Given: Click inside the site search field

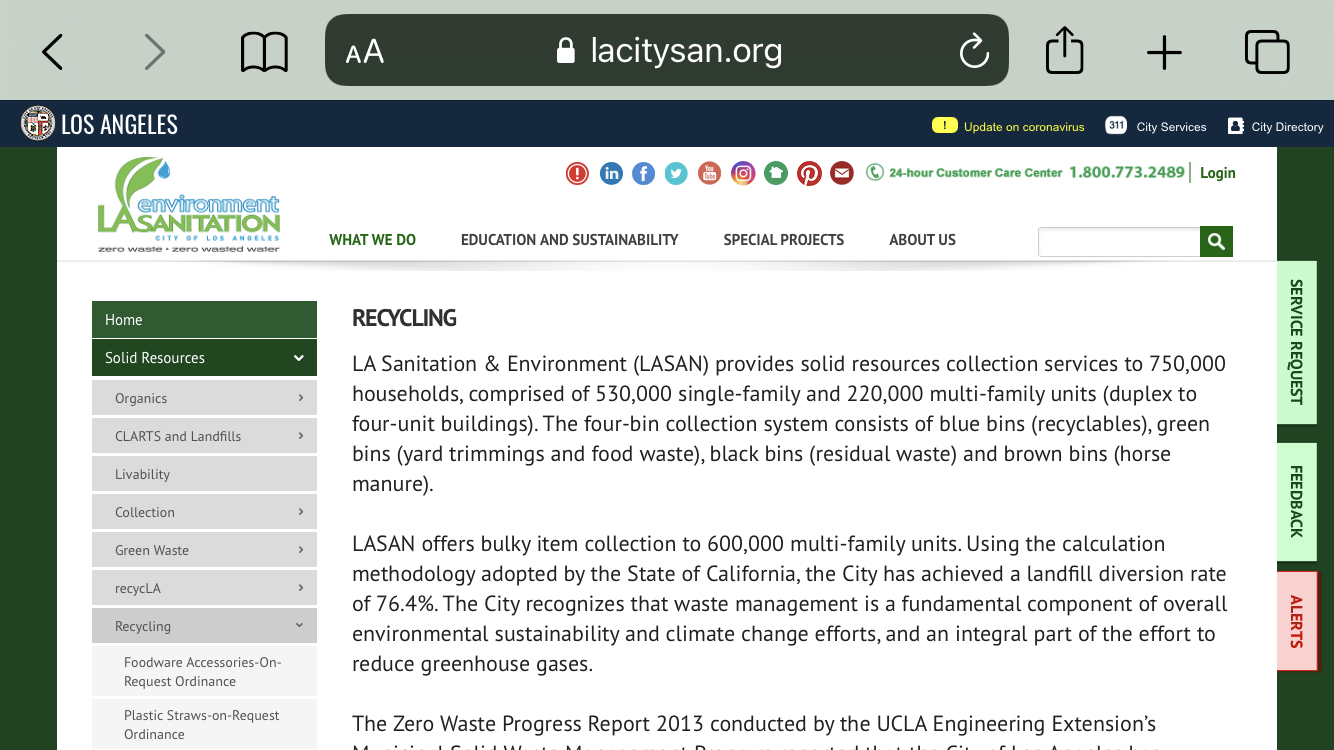Looking at the screenshot, I should [1119, 242].
